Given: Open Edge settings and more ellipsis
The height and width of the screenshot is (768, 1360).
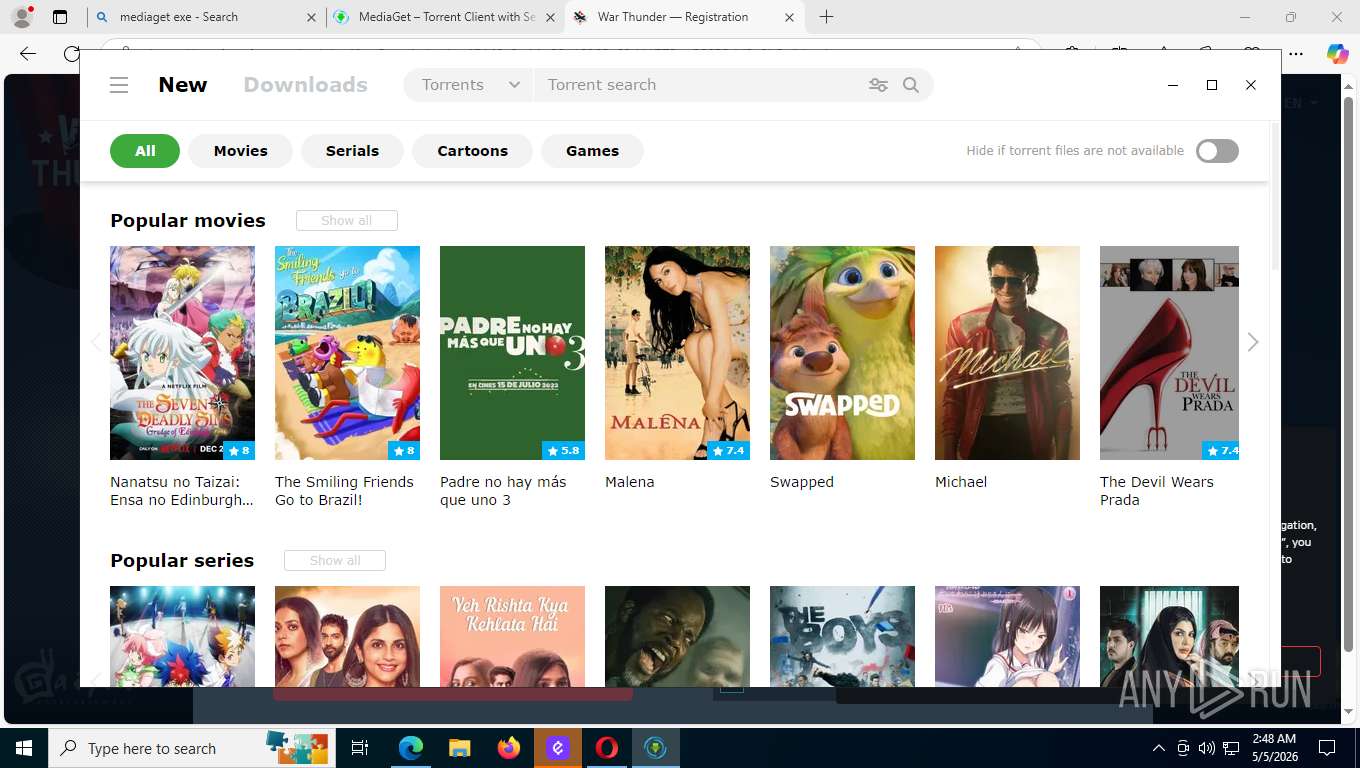Looking at the screenshot, I should click(x=1296, y=54).
